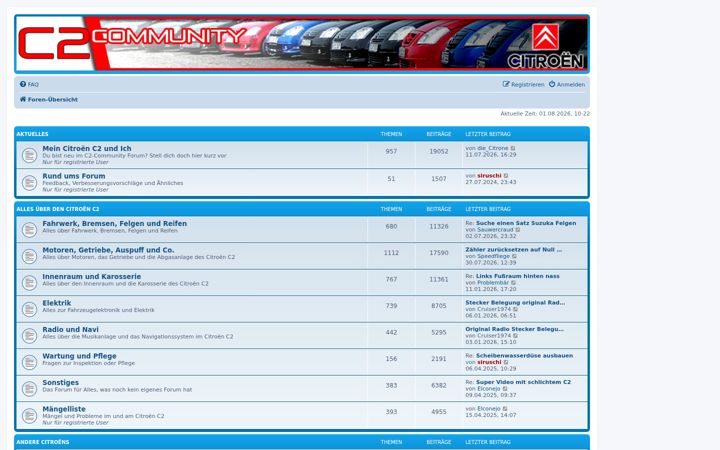Open topic Links Fußraum hinten nass

click(518, 276)
